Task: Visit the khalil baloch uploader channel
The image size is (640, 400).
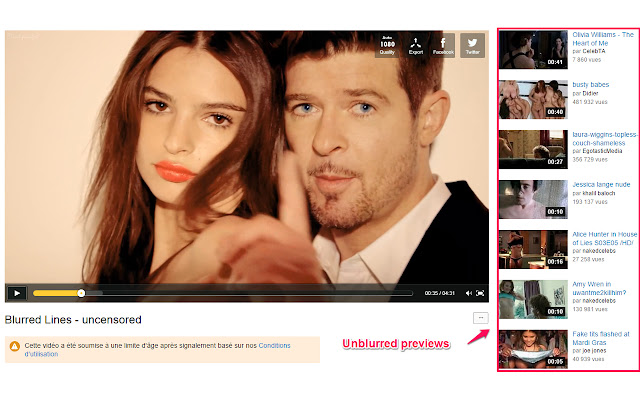Action: [x=598, y=193]
